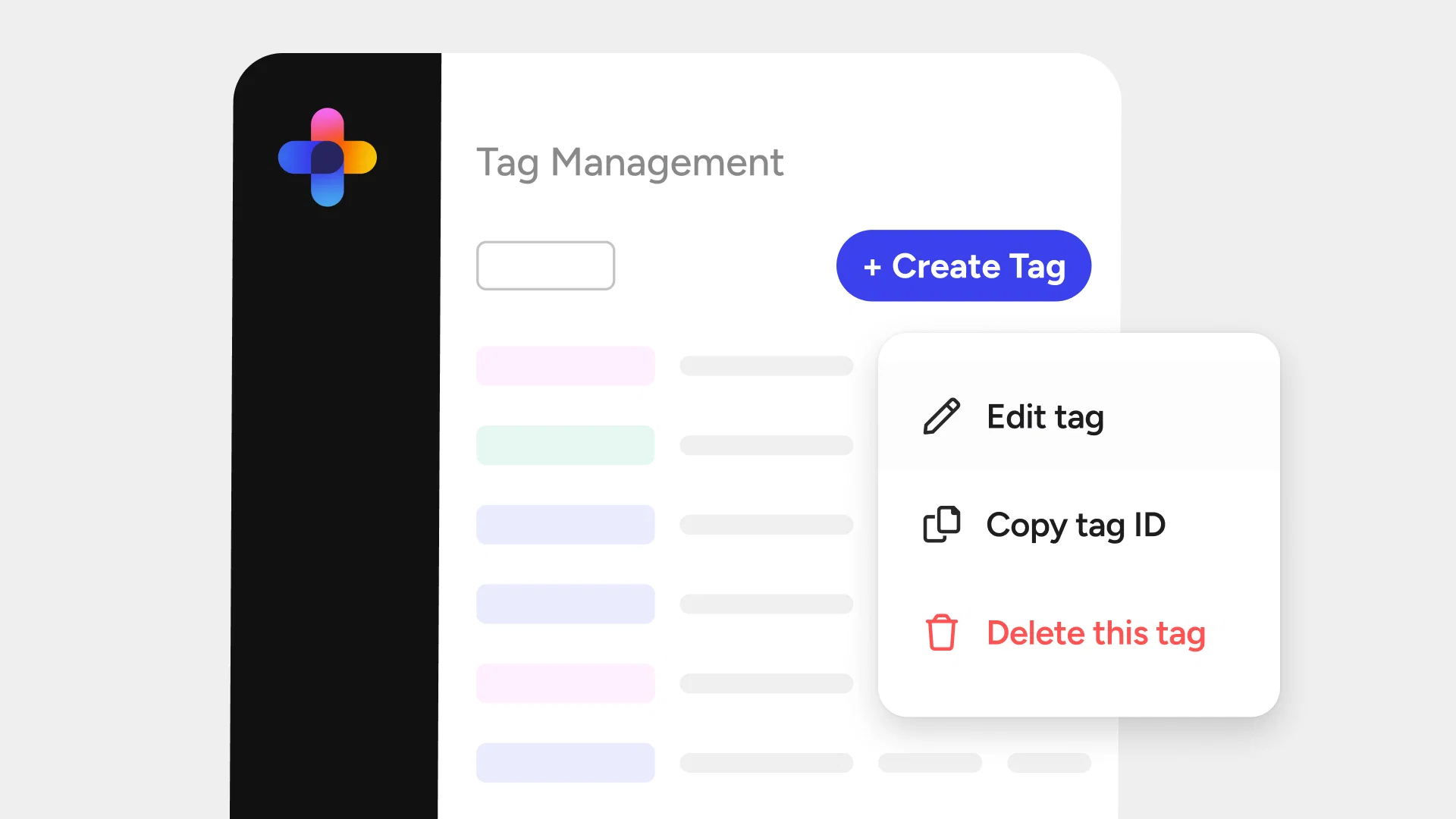Click the black sidebar below the logo
The height and width of the screenshot is (819, 1456).
click(335, 493)
